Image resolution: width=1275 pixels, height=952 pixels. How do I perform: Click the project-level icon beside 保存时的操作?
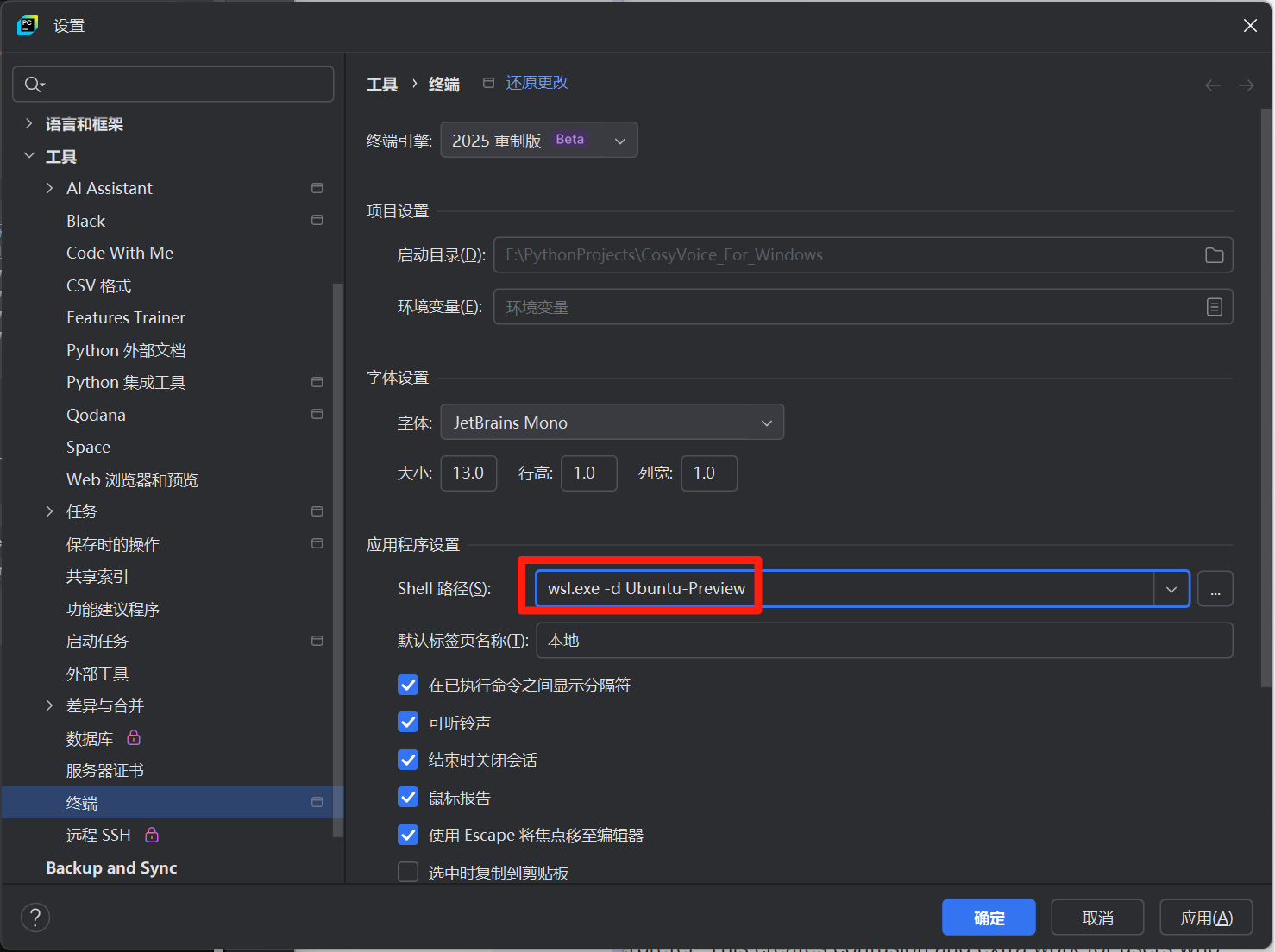(317, 544)
